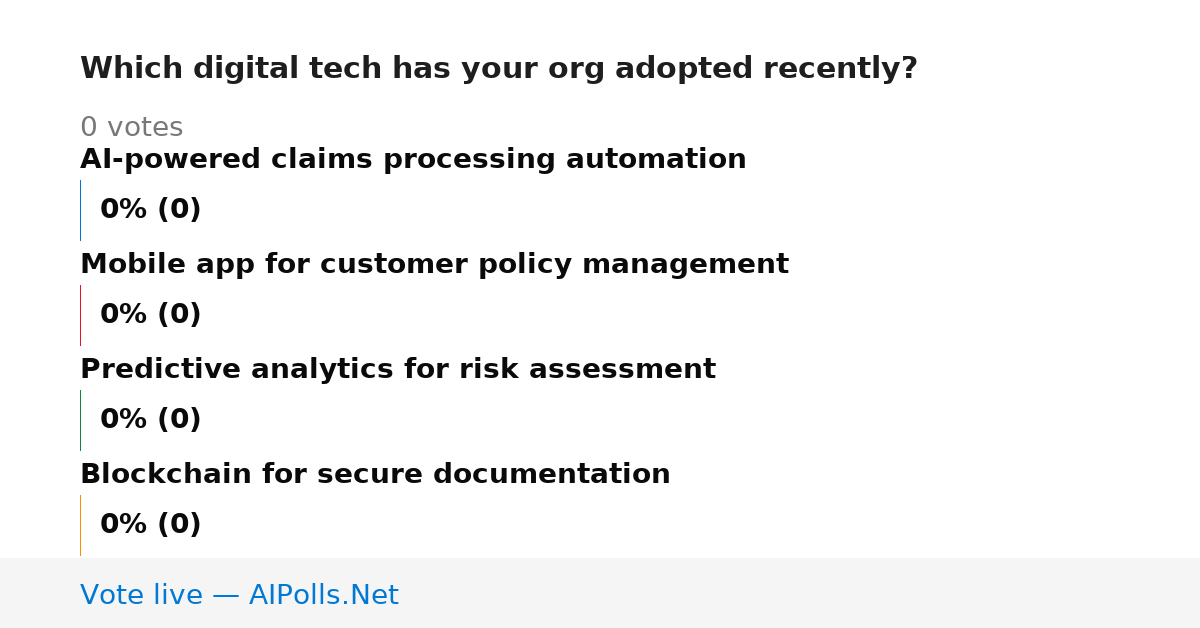The width and height of the screenshot is (1200, 628).
Task: Choose Blockchain for secure documentation option
Action: 375,475
